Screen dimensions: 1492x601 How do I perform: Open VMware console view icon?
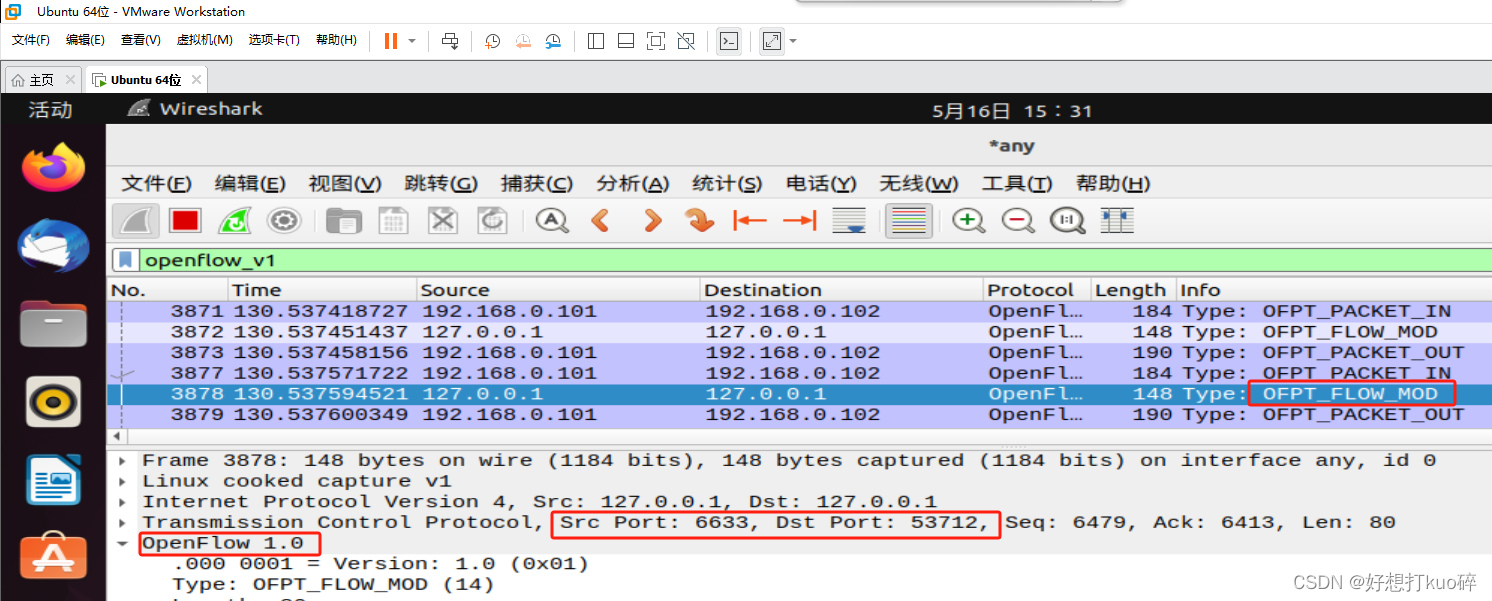coord(730,41)
